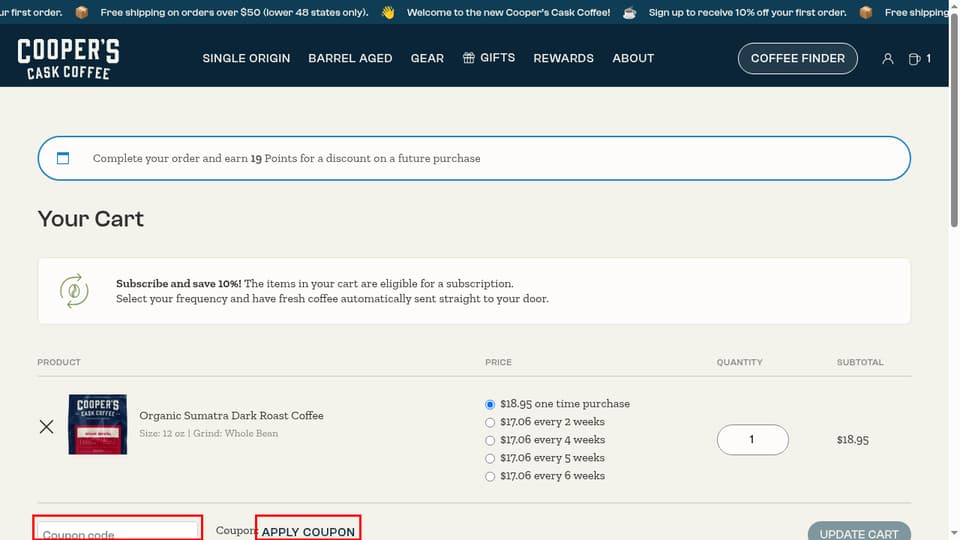The height and width of the screenshot is (540, 960).
Task: Click the rewards points window icon in banner
Action: (63, 158)
